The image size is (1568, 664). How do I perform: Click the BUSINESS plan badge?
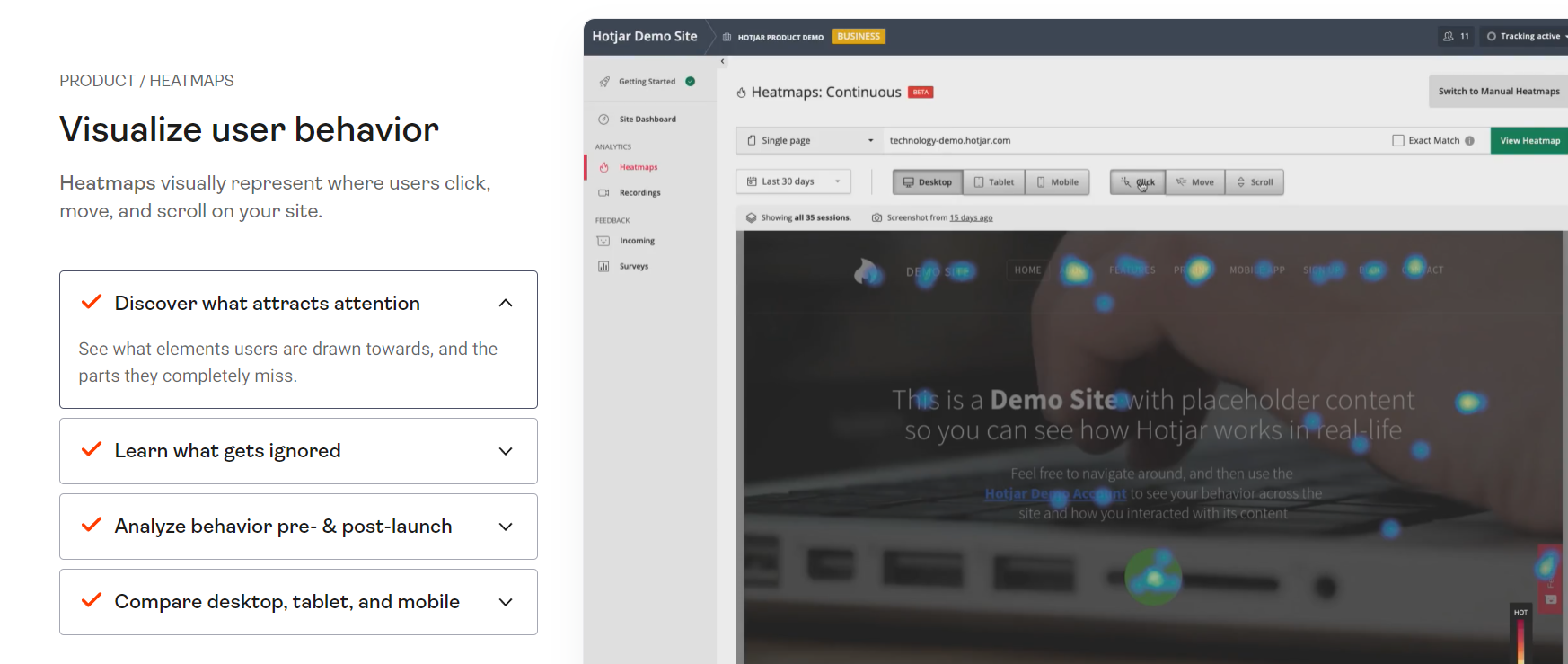pyautogui.click(x=859, y=37)
